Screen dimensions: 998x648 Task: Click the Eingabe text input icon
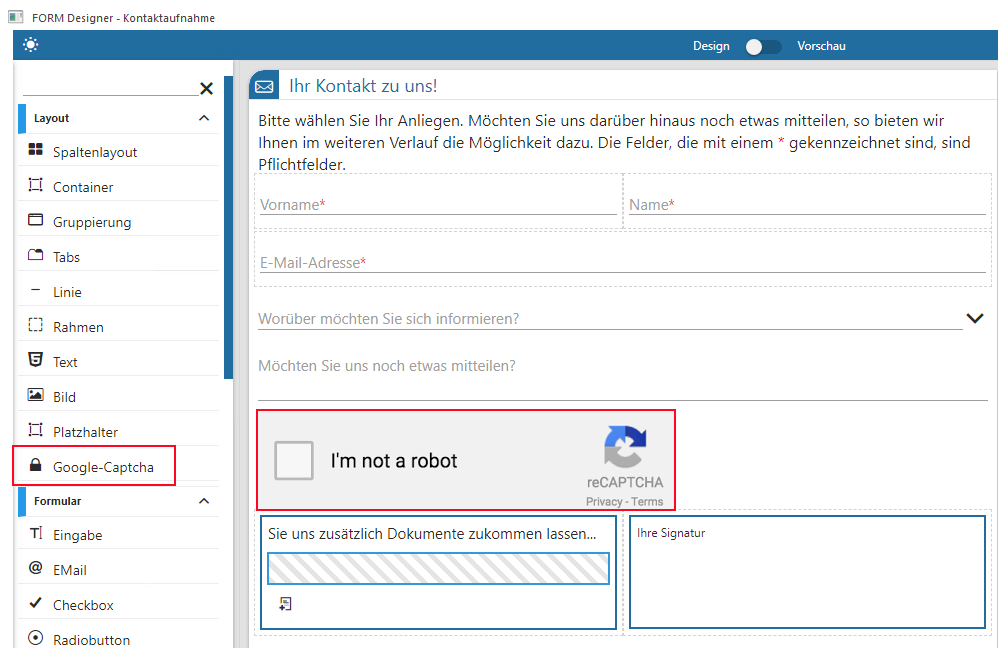[36, 533]
